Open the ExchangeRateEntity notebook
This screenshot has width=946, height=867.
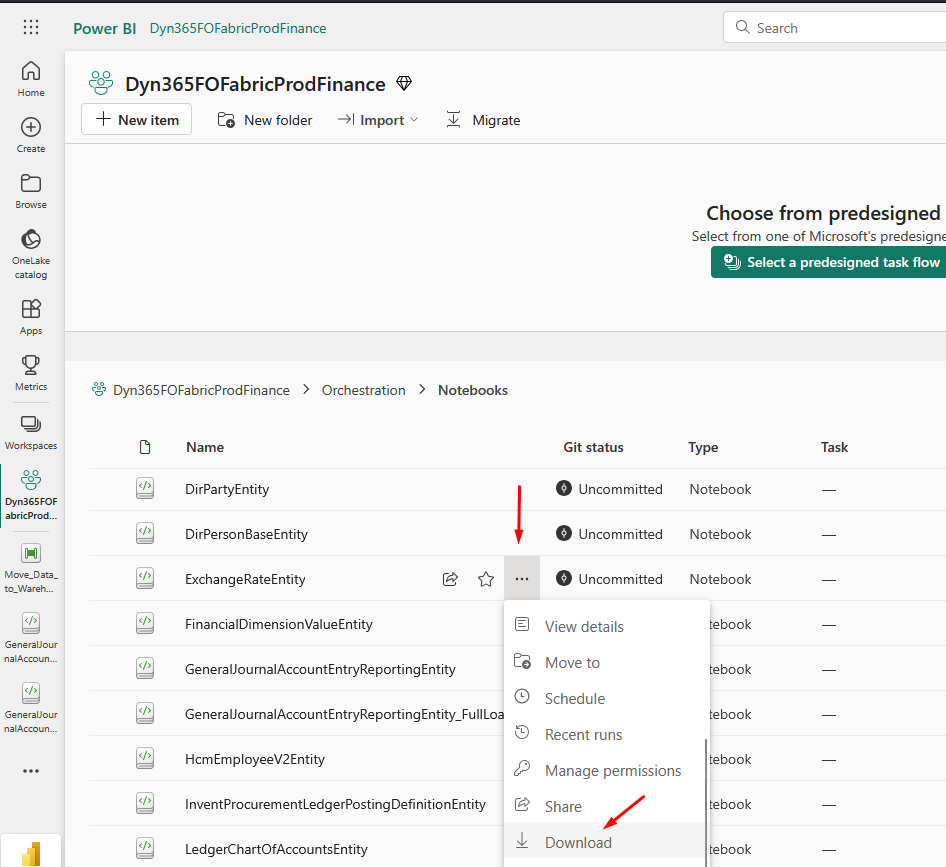(x=245, y=579)
